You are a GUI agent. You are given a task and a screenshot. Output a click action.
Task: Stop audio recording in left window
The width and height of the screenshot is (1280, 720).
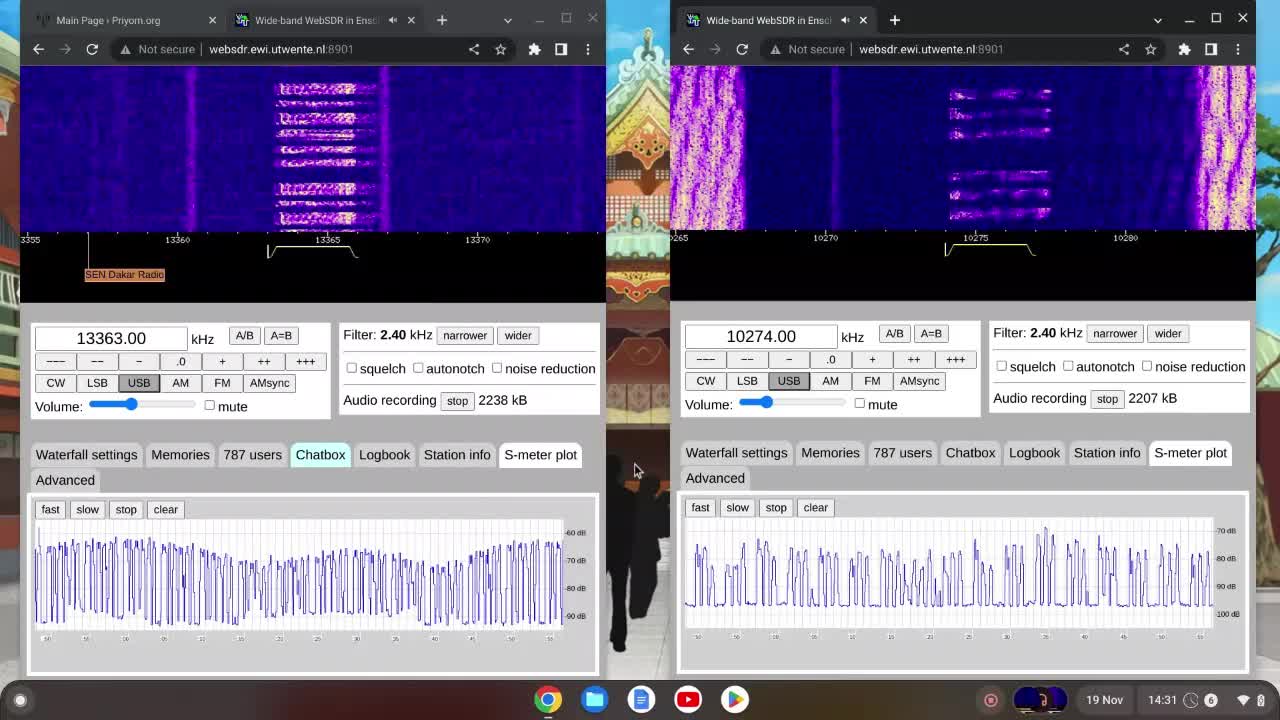coord(457,401)
